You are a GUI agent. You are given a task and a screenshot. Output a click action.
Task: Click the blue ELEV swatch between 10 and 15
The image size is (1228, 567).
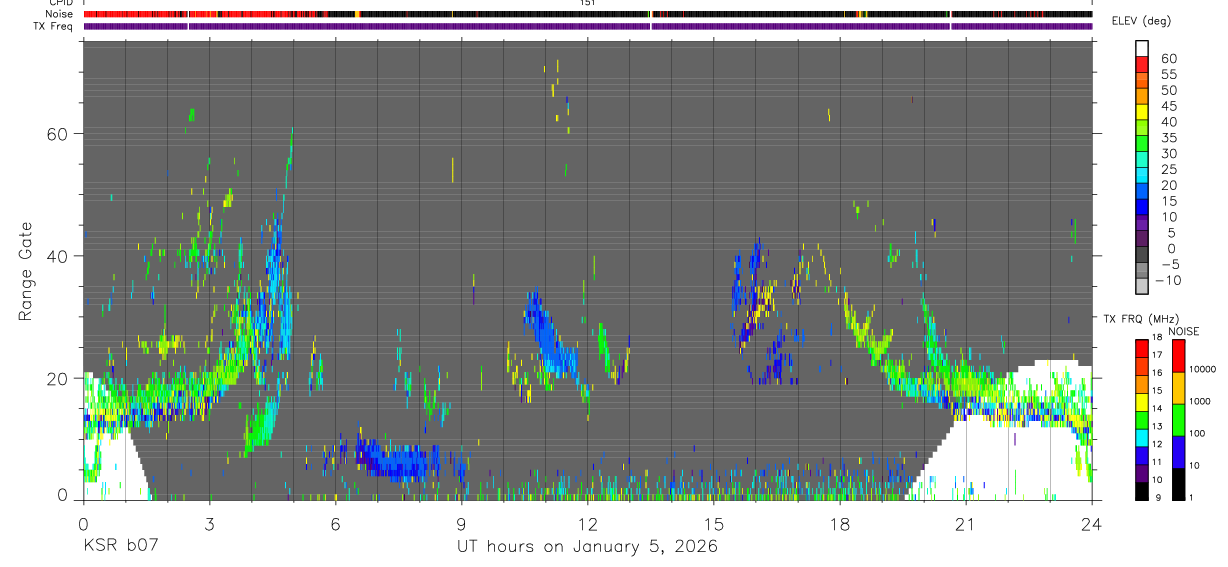point(1142,209)
